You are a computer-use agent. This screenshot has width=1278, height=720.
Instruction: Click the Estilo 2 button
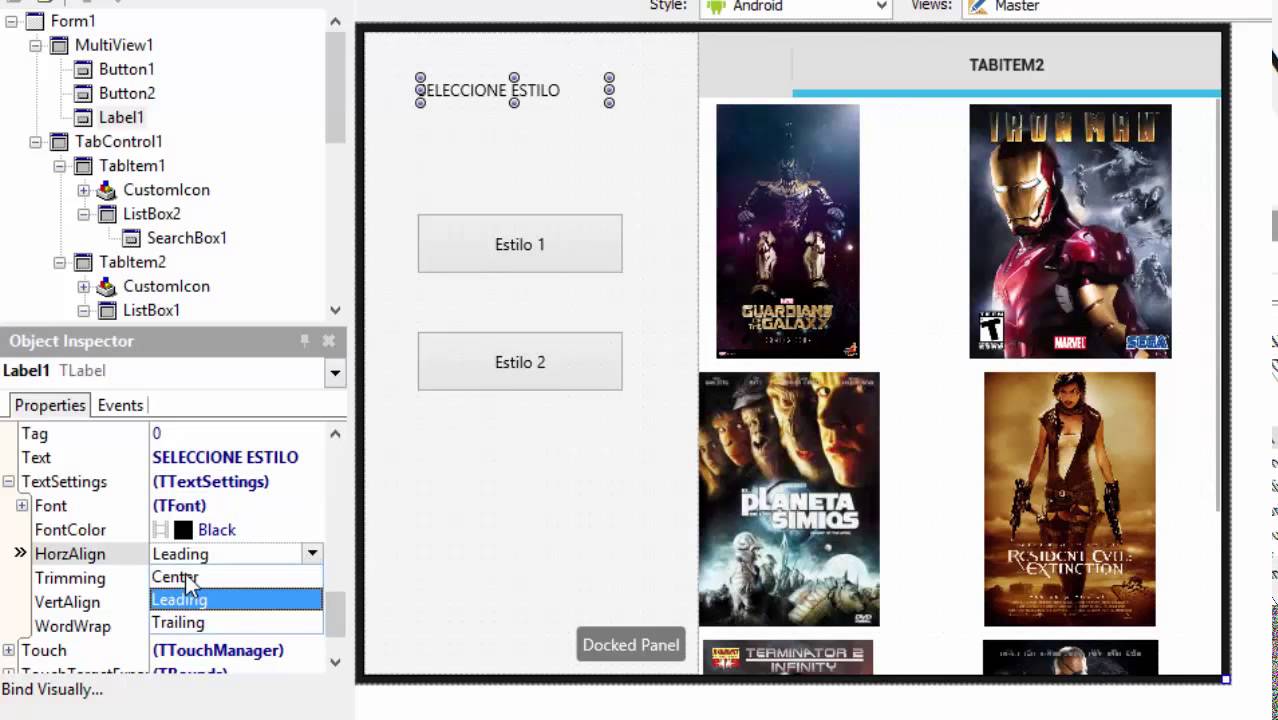pos(520,362)
